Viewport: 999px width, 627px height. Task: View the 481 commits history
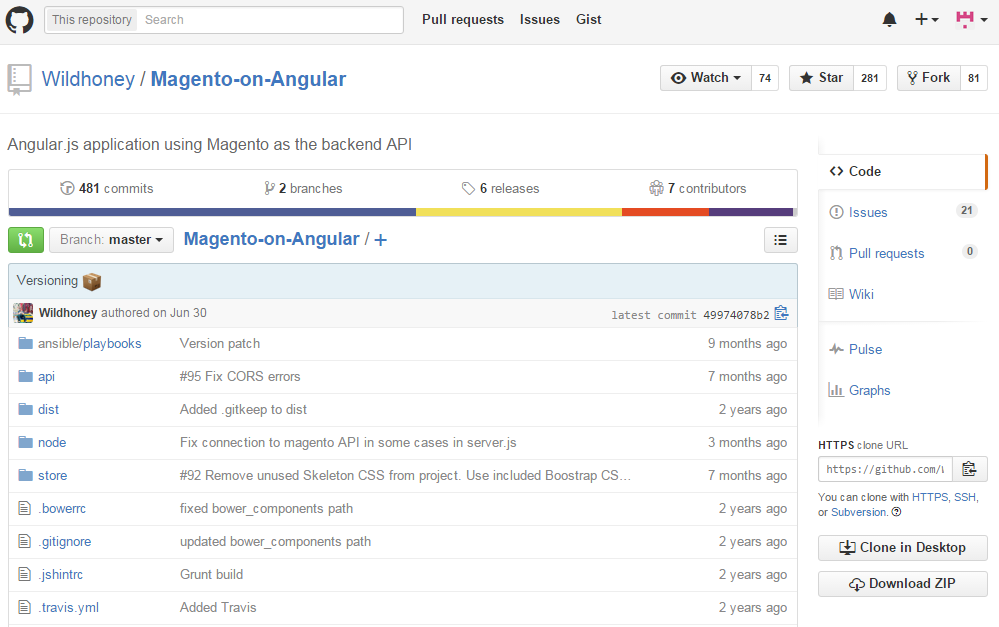[x=106, y=189]
